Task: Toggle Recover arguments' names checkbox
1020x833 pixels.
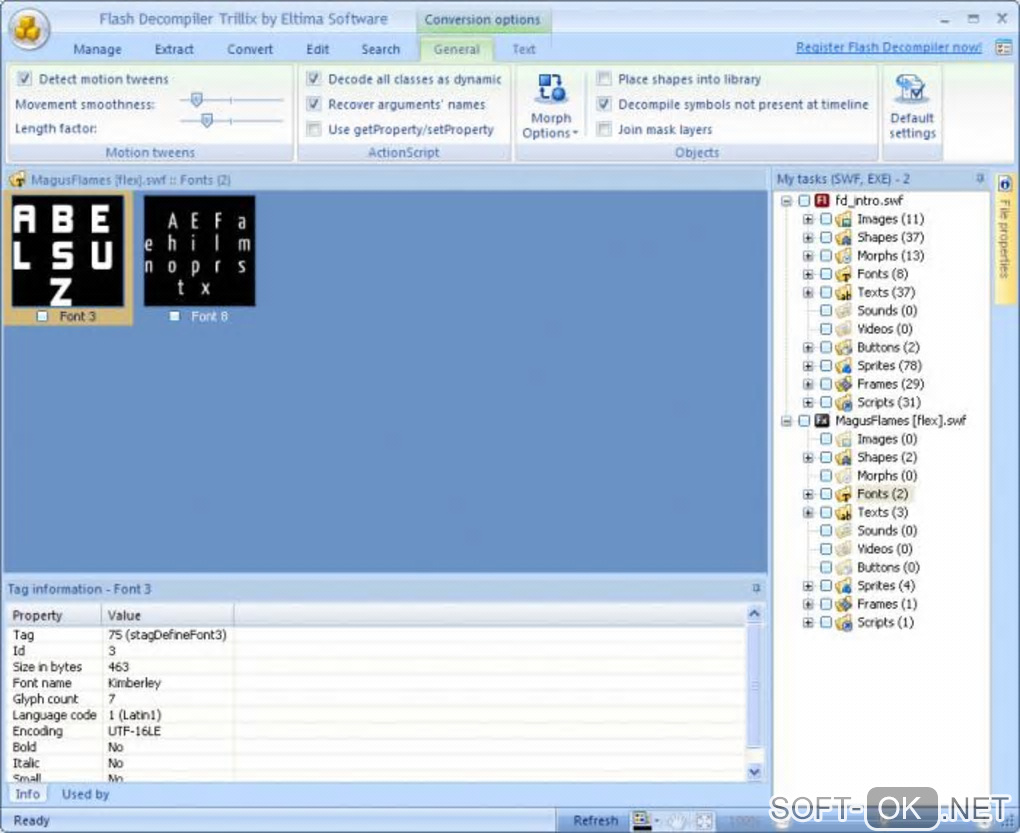Action: point(314,104)
